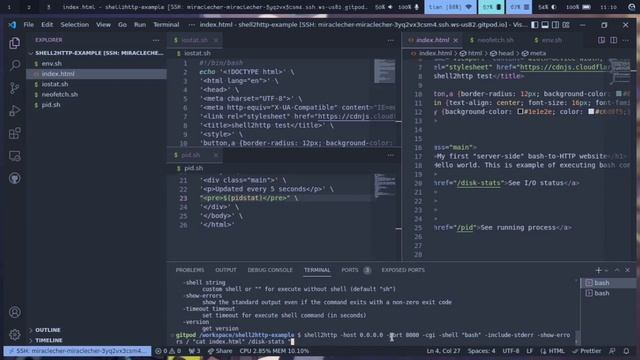Switch to neofetch.sh editor tab
This screenshot has height=360, width=640.
495,40
